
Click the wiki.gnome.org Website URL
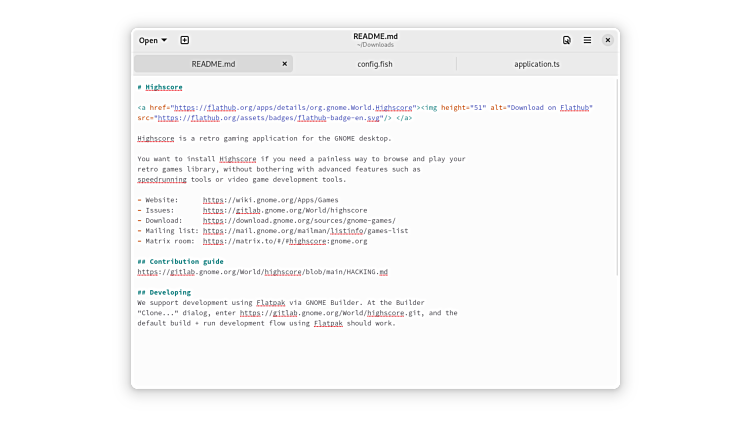coord(270,200)
